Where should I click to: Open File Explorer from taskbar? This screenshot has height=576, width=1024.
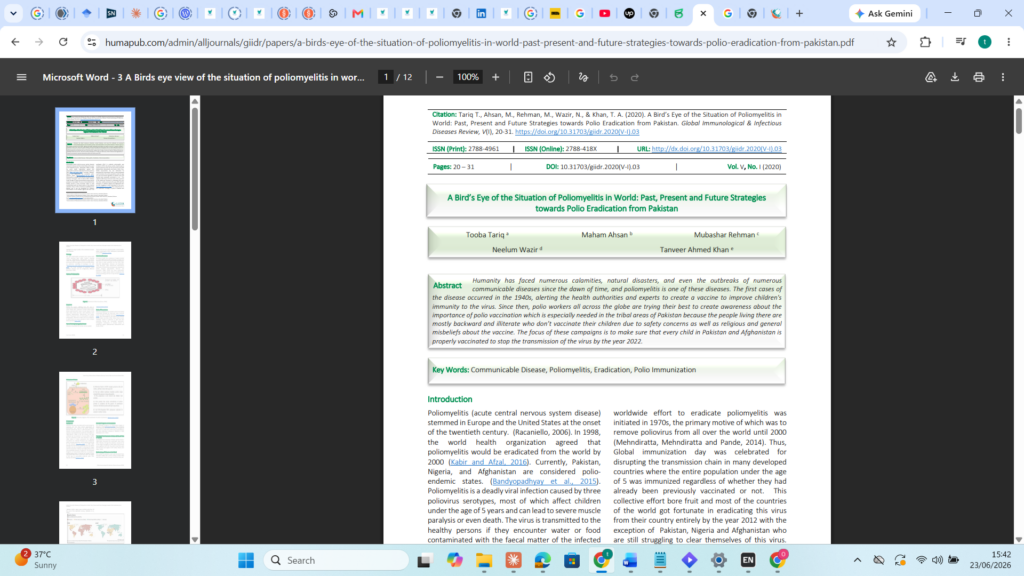pyautogui.click(x=484, y=560)
